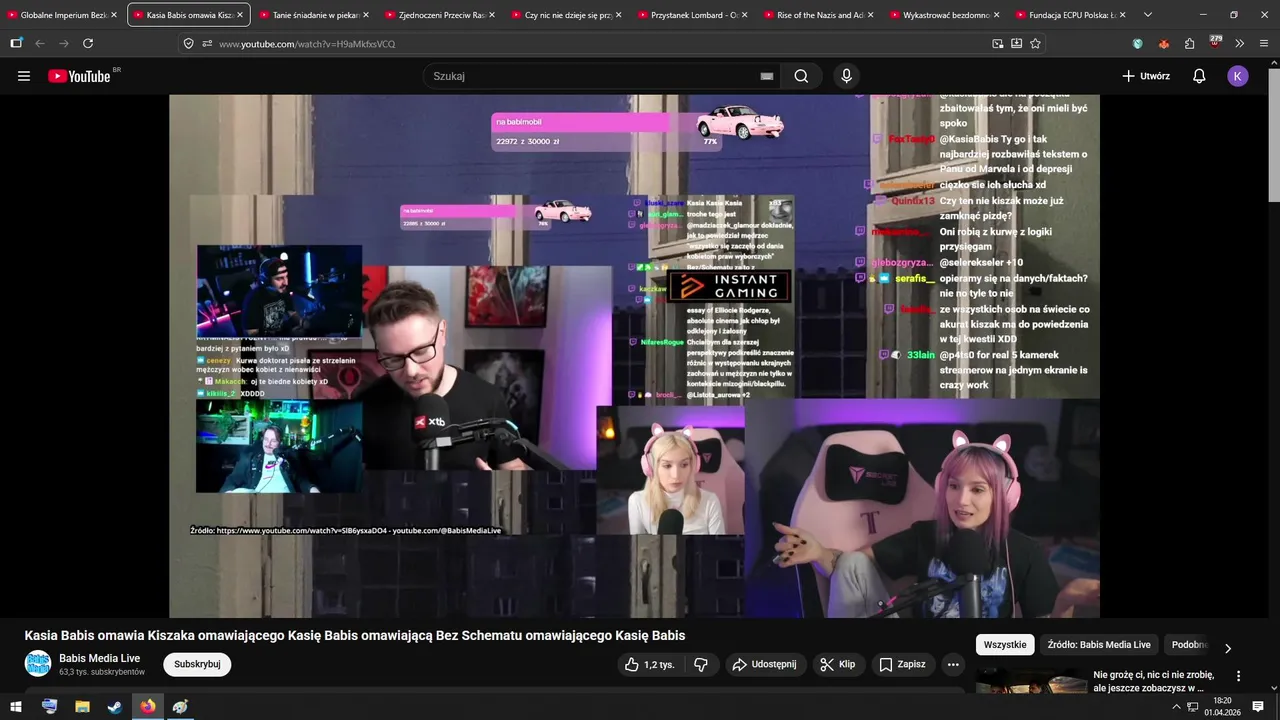Toggle picture-in-picture icon in the address bar
The height and width of the screenshot is (720, 1280).
pos(998,43)
